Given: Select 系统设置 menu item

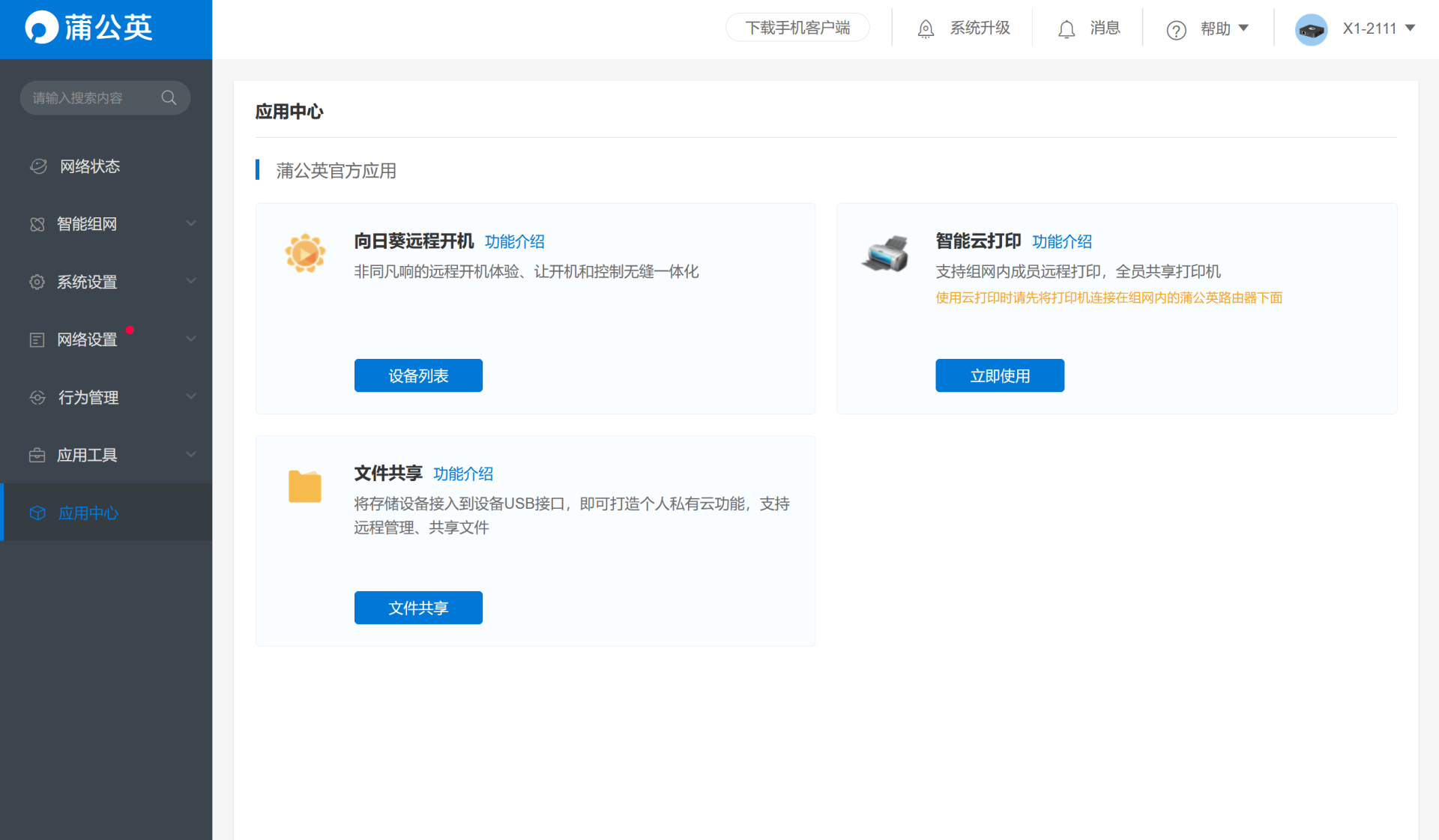Looking at the screenshot, I should tap(106, 282).
